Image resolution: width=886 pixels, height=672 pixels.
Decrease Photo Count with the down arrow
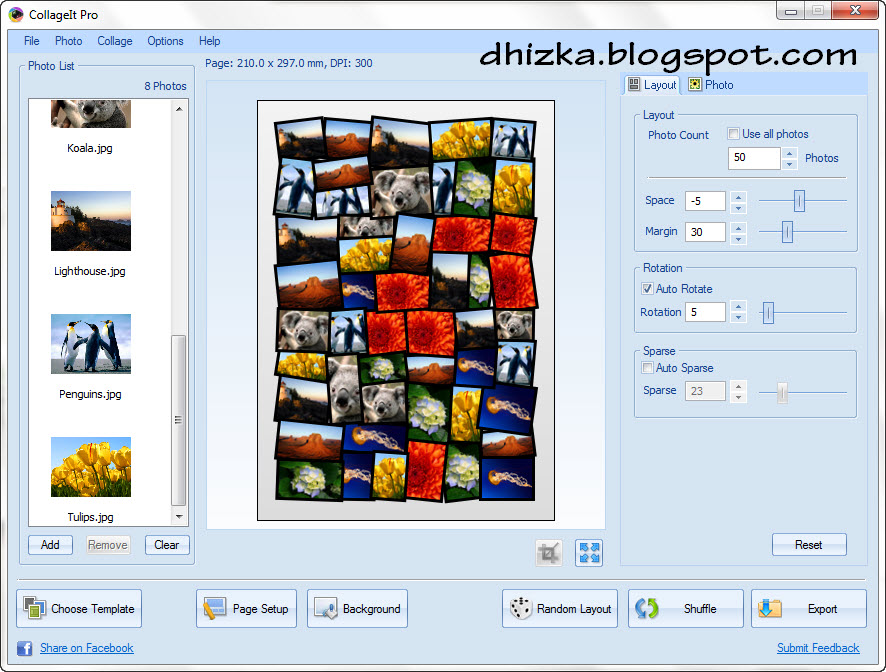pos(789,164)
